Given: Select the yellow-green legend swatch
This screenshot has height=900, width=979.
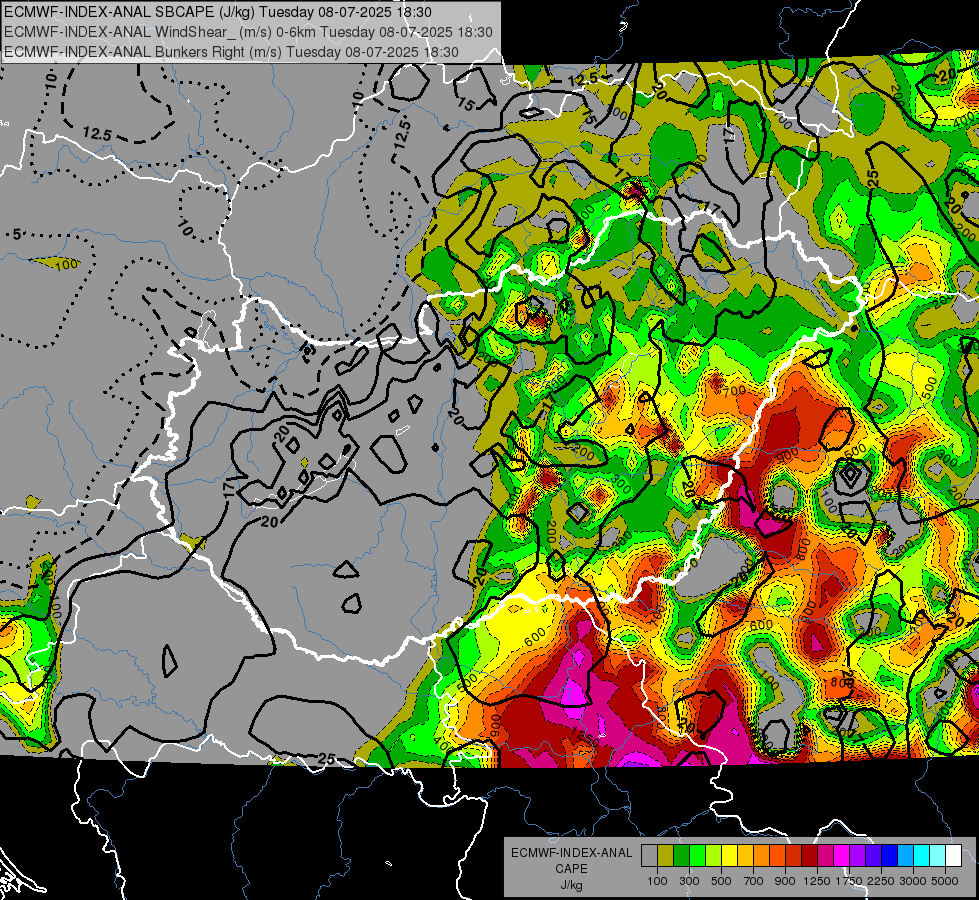Looking at the screenshot, I should click(714, 855).
